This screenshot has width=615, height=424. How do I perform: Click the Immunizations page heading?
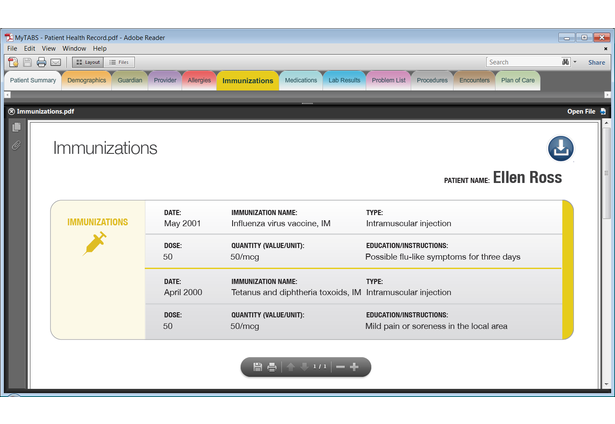pyautogui.click(x=105, y=148)
